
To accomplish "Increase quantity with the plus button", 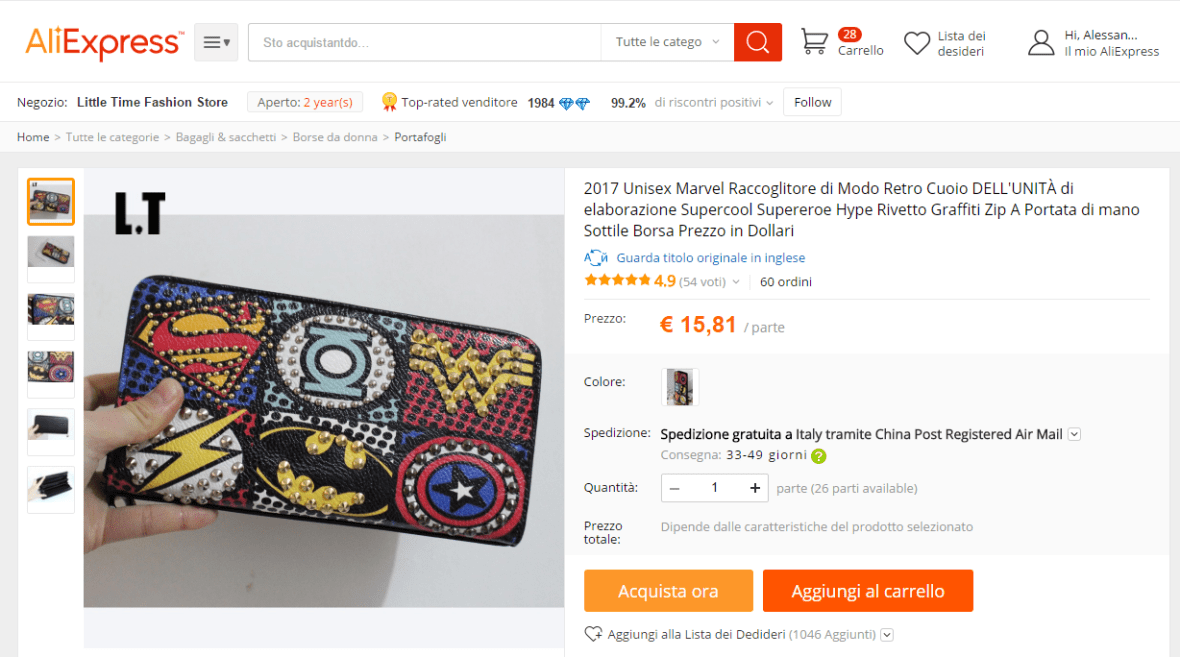I will pyautogui.click(x=754, y=488).
